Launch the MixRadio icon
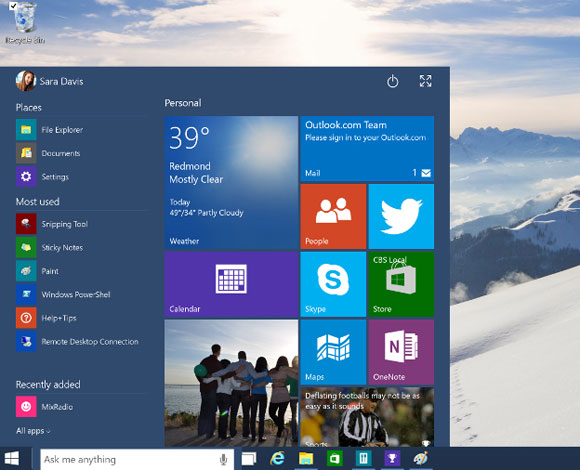Image resolution: width=580 pixels, height=470 pixels. point(26,406)
